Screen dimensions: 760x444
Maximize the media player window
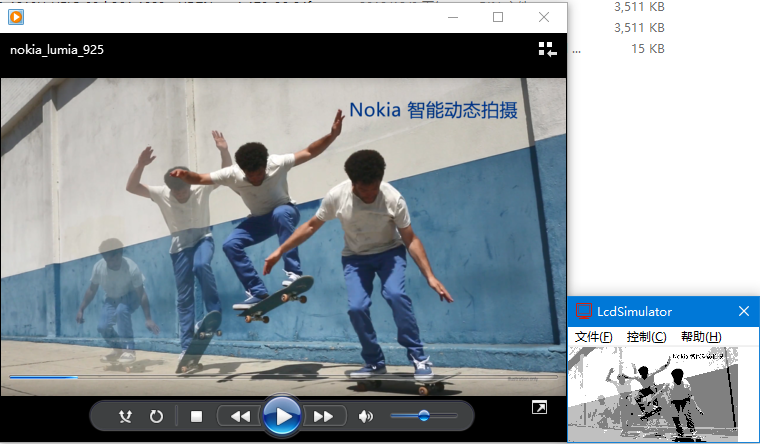(x=498, y=17)
